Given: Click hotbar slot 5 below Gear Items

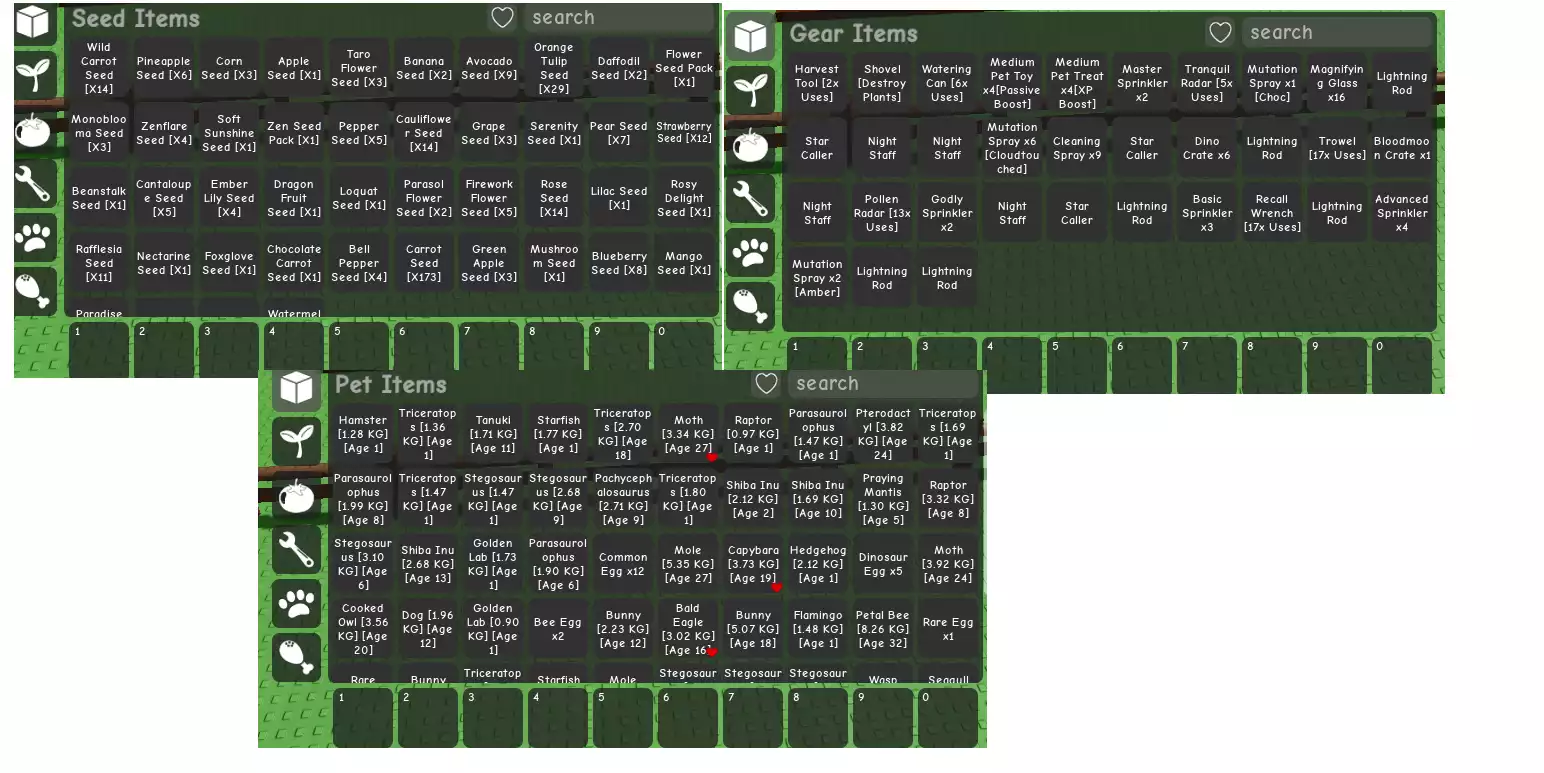Looking at the screenshot, I should [x=1076, y=366].
